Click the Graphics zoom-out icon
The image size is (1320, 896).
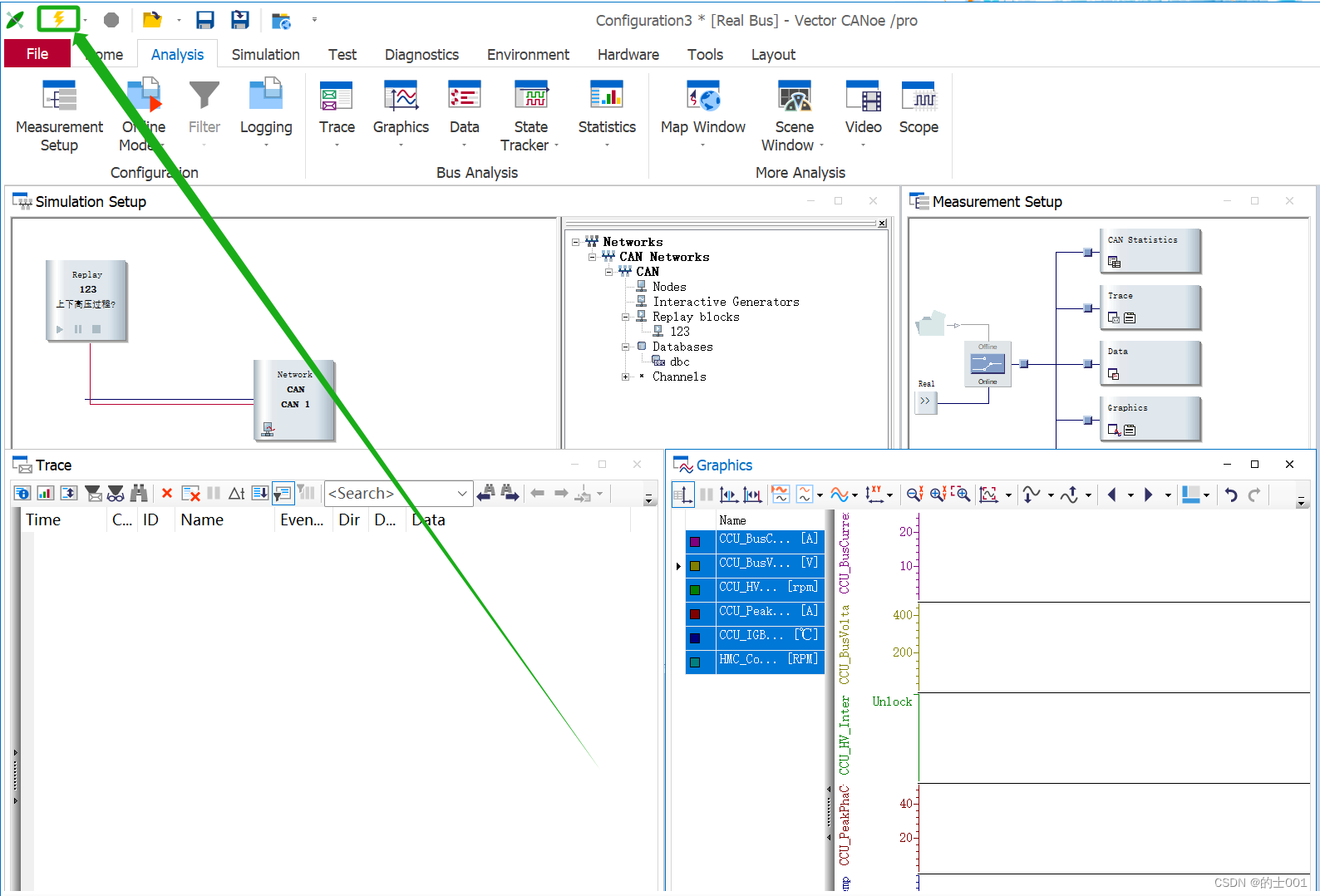[x=914, y=495]
